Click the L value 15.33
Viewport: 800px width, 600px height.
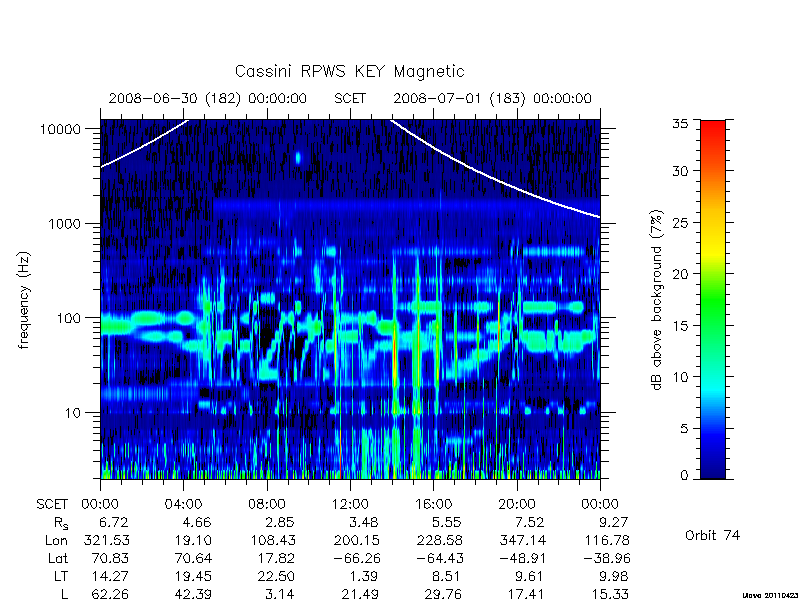610,594
